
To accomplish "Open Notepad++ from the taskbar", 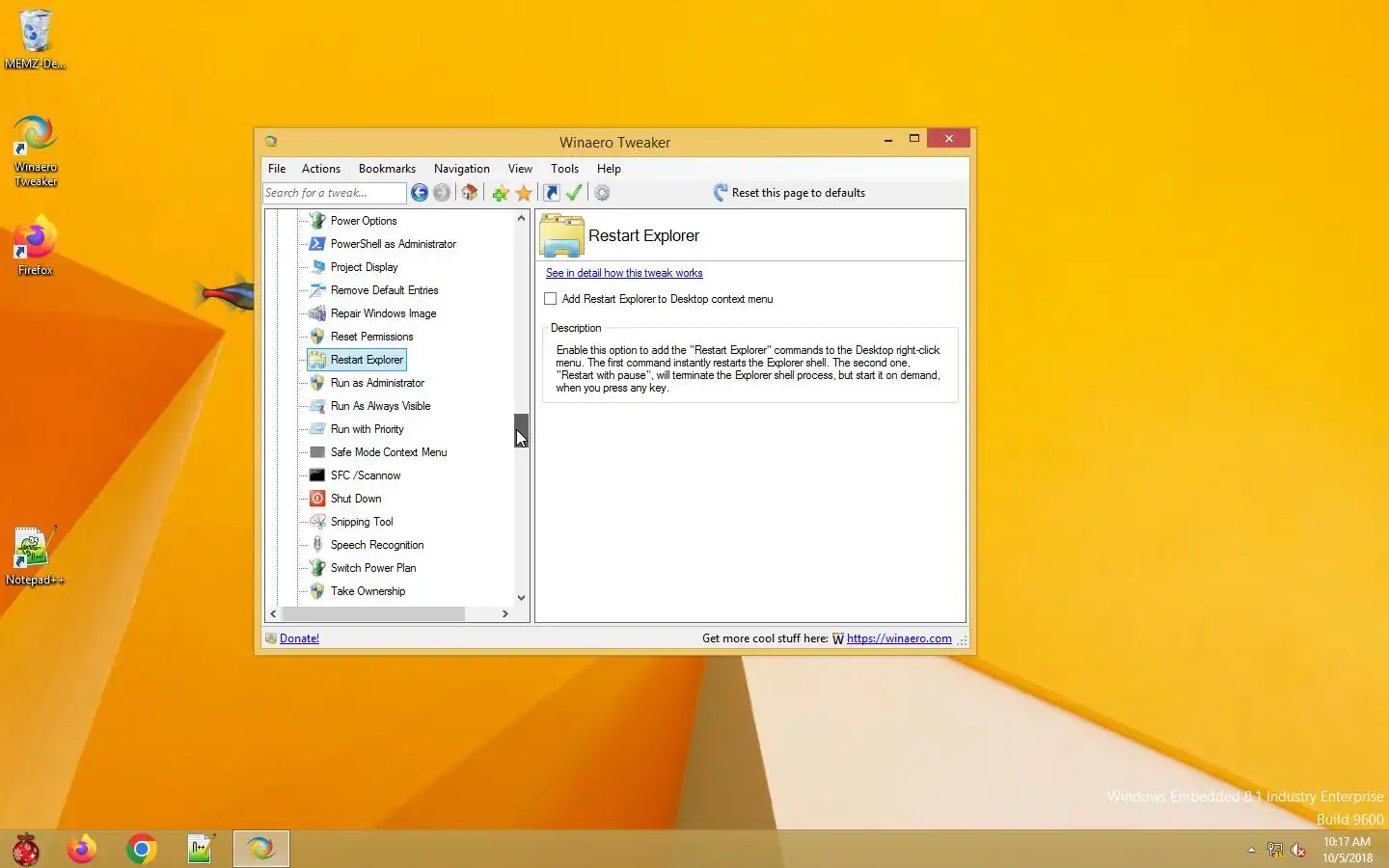I will click(x=201, y=850).
